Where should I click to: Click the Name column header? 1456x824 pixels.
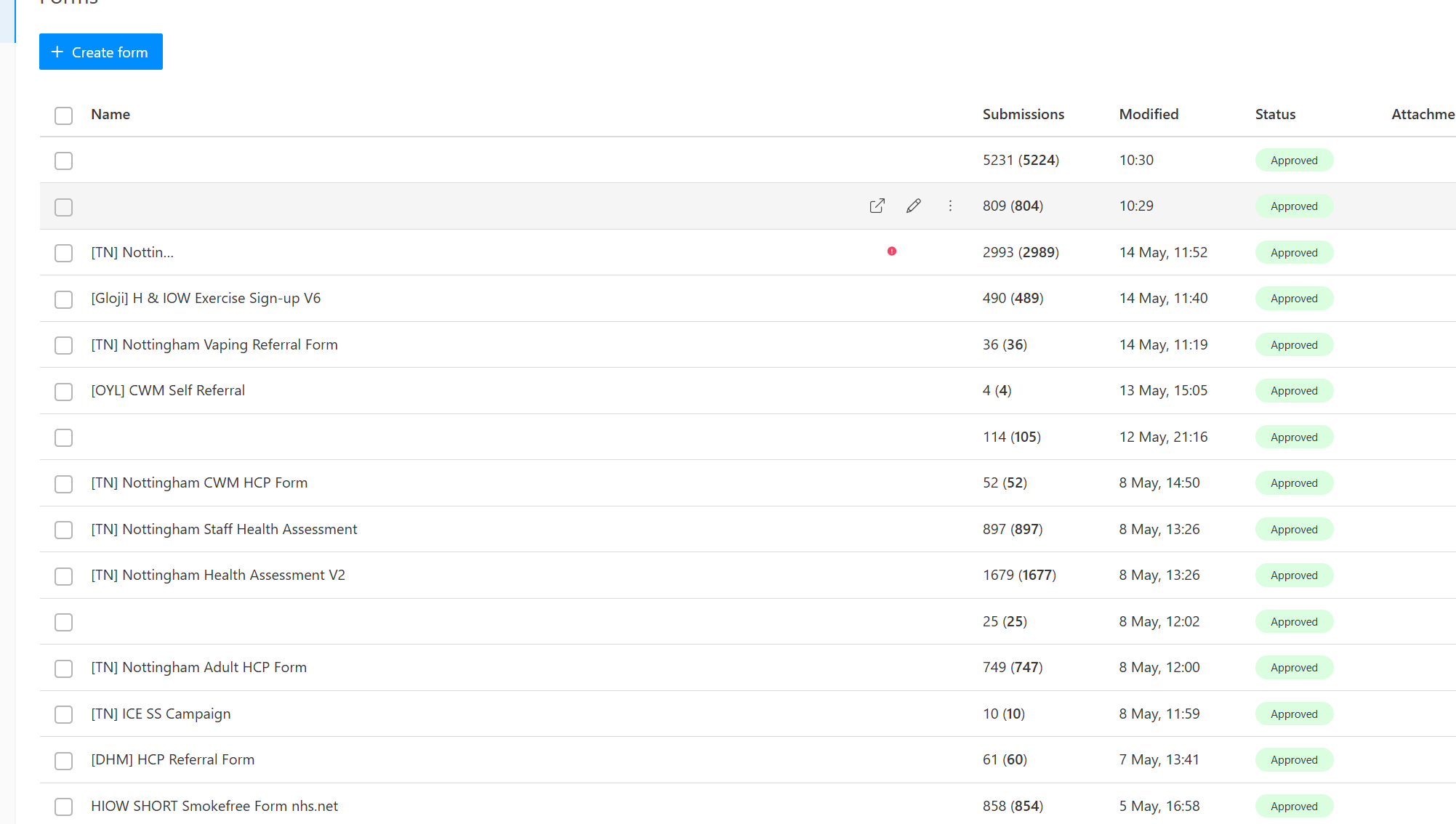point(110,114)
